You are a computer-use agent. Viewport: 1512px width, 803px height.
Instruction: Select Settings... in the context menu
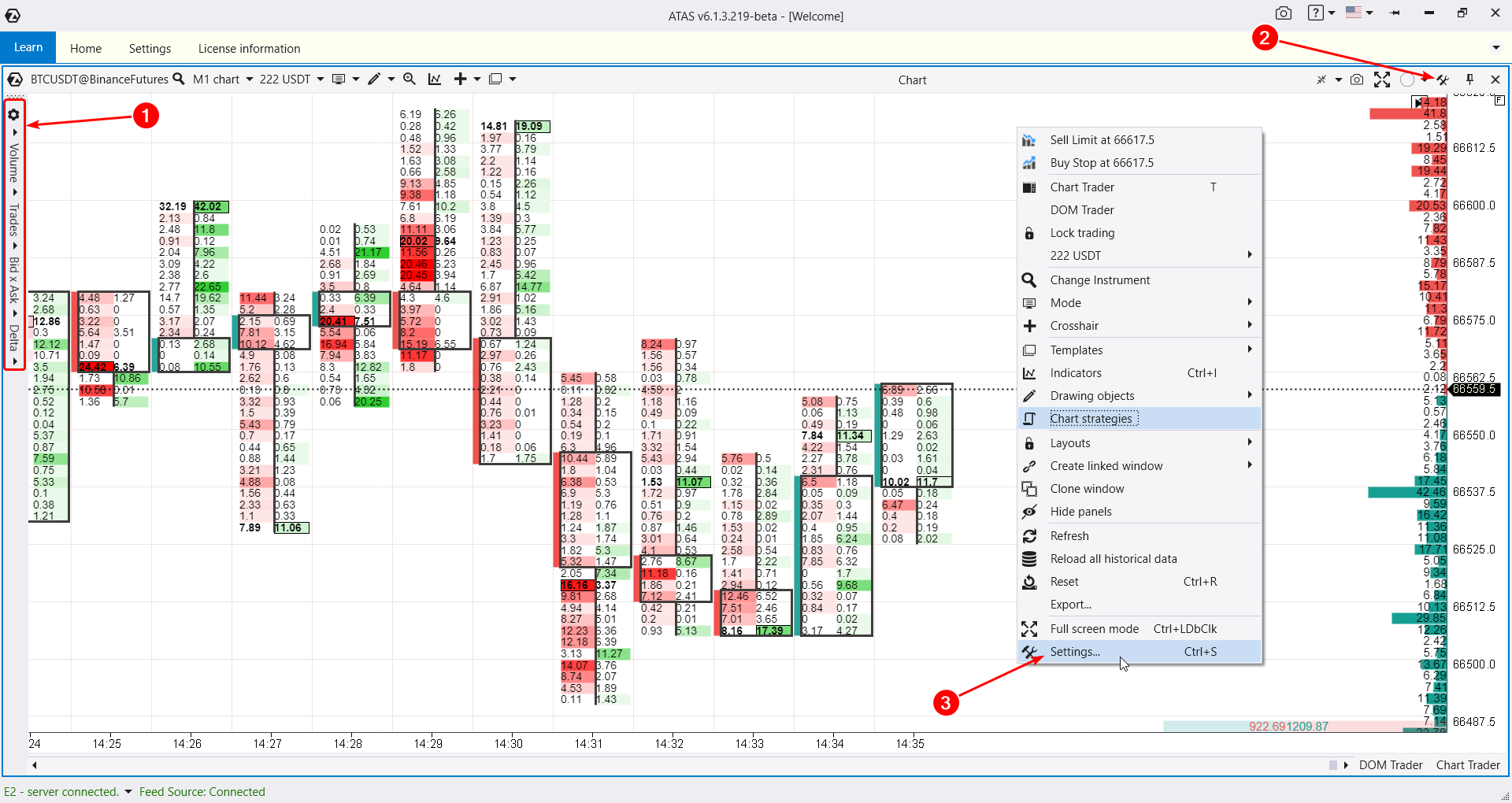click(x=1075, y=652)
